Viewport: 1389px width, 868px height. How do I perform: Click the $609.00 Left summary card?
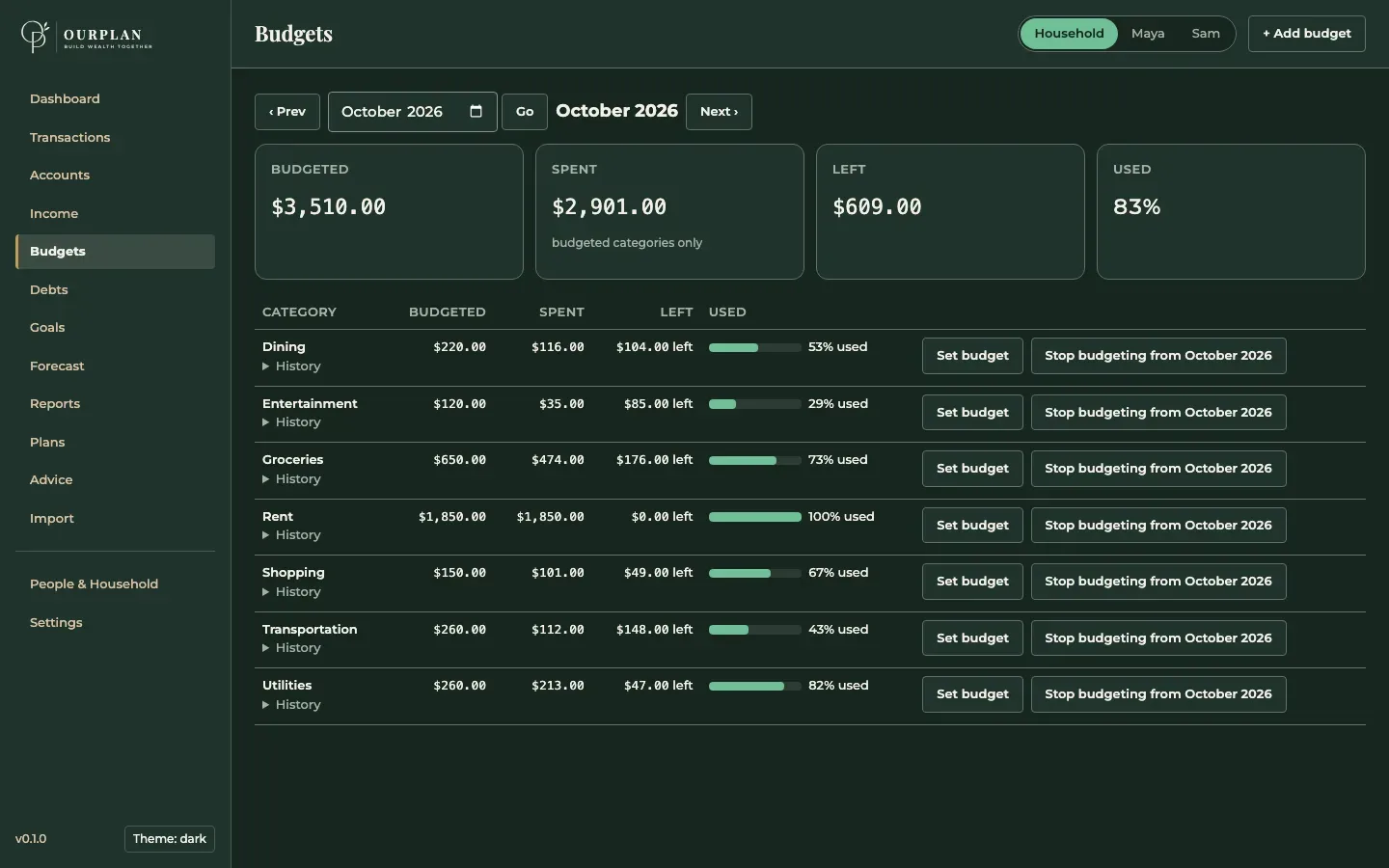tap(950, 212)
